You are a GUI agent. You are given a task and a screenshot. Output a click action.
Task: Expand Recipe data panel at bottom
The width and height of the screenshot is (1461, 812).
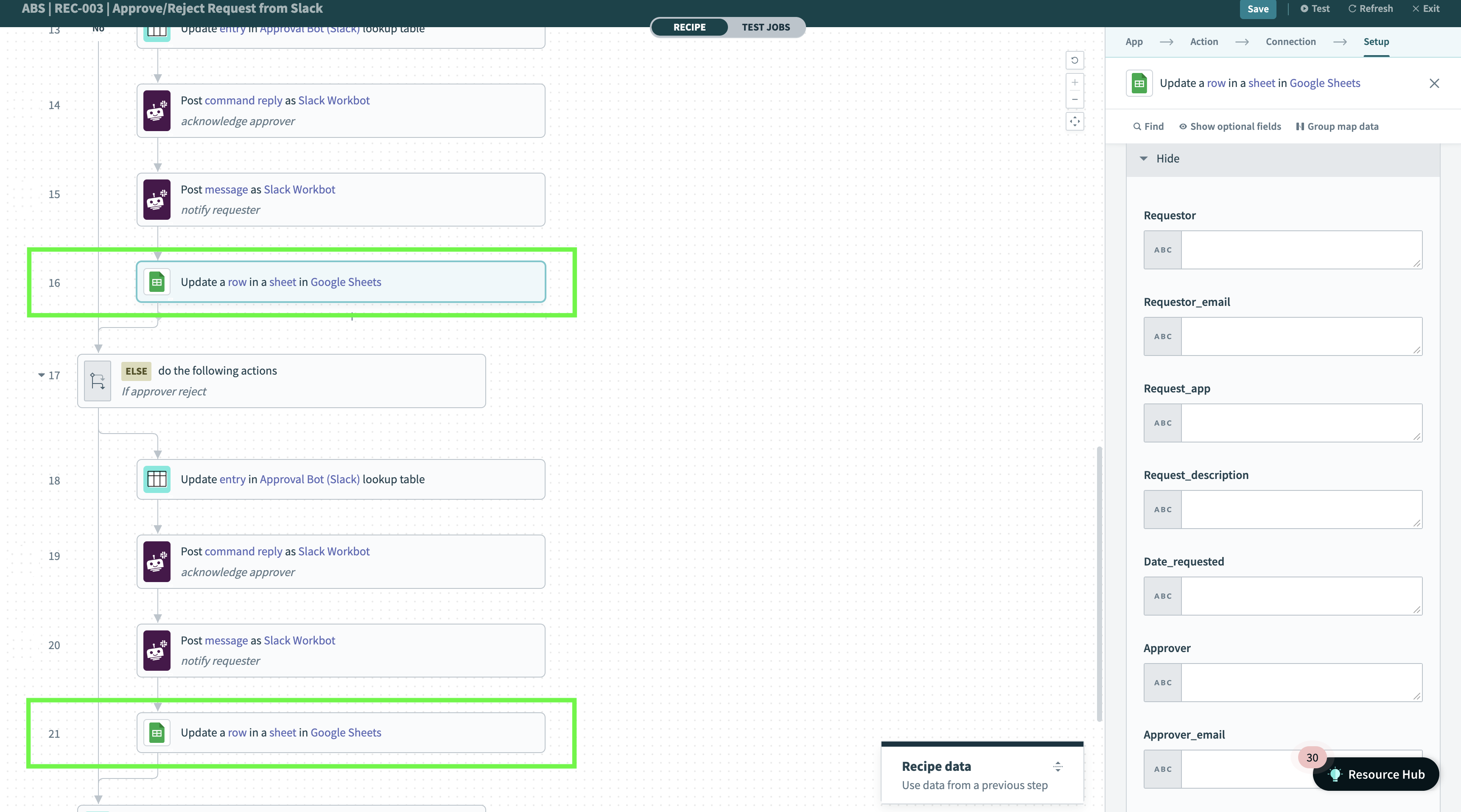coord(1059,766)
